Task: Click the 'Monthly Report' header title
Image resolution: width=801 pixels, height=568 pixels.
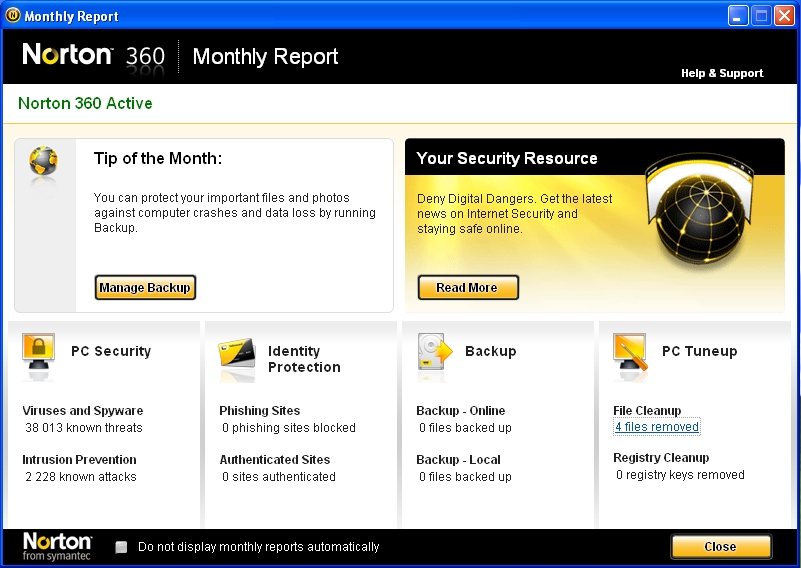Action: (265, 56)
